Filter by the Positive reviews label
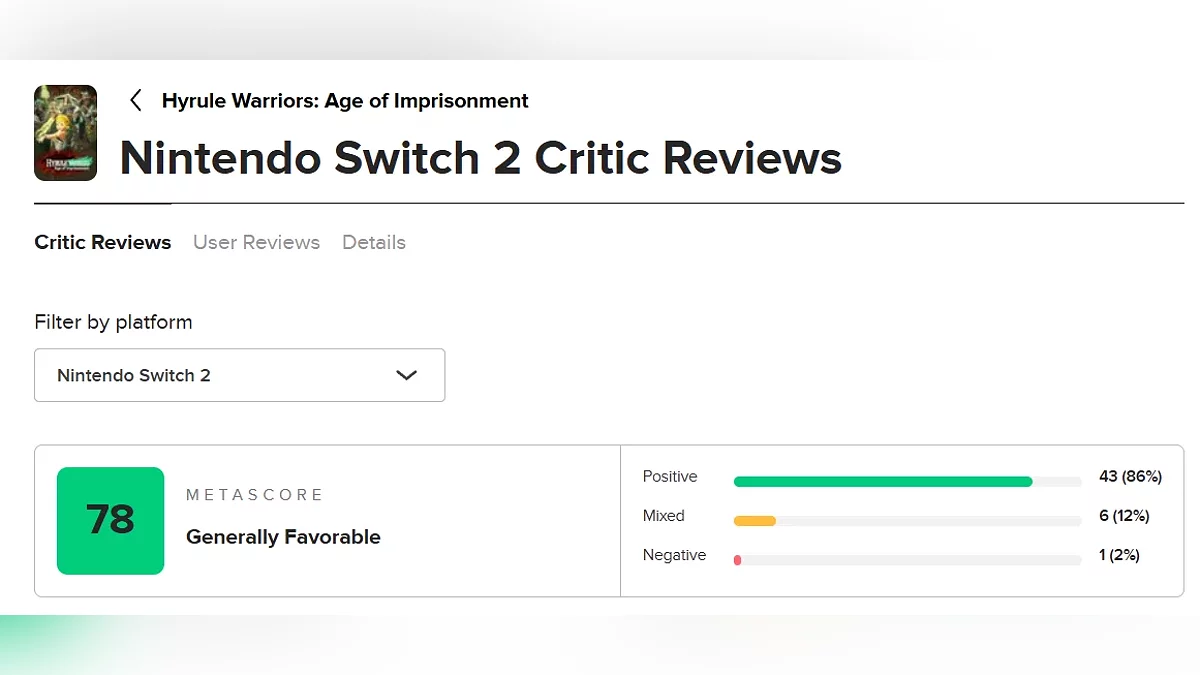 [x=670, y=477]
